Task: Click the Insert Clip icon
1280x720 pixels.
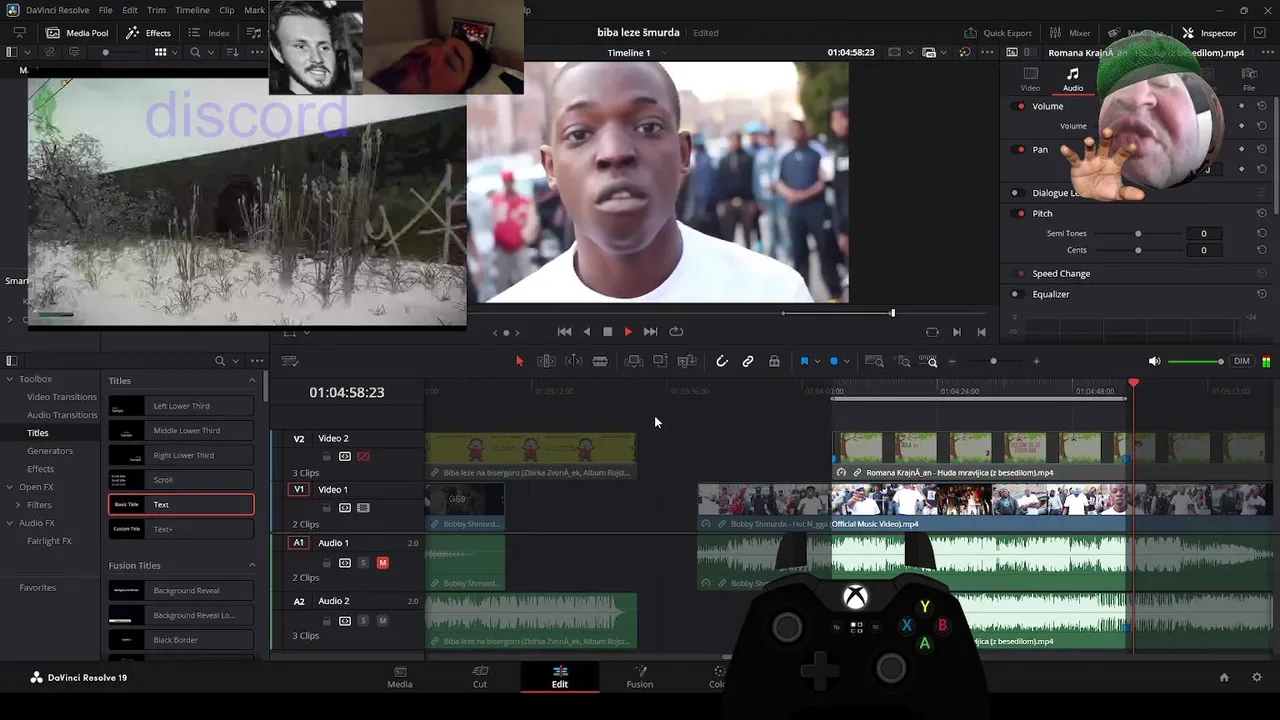Action: pos(634,361)
